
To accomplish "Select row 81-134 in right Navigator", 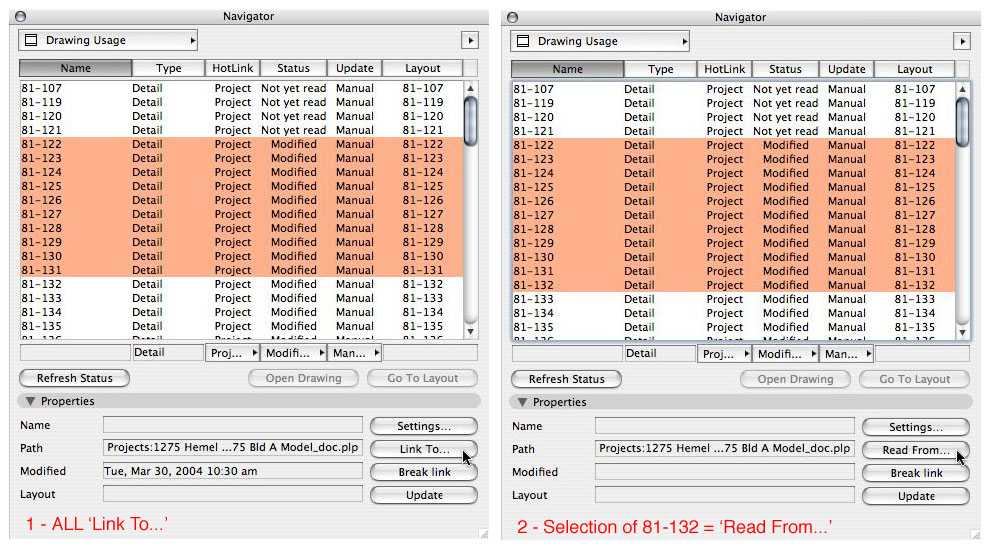I will 733,313.
